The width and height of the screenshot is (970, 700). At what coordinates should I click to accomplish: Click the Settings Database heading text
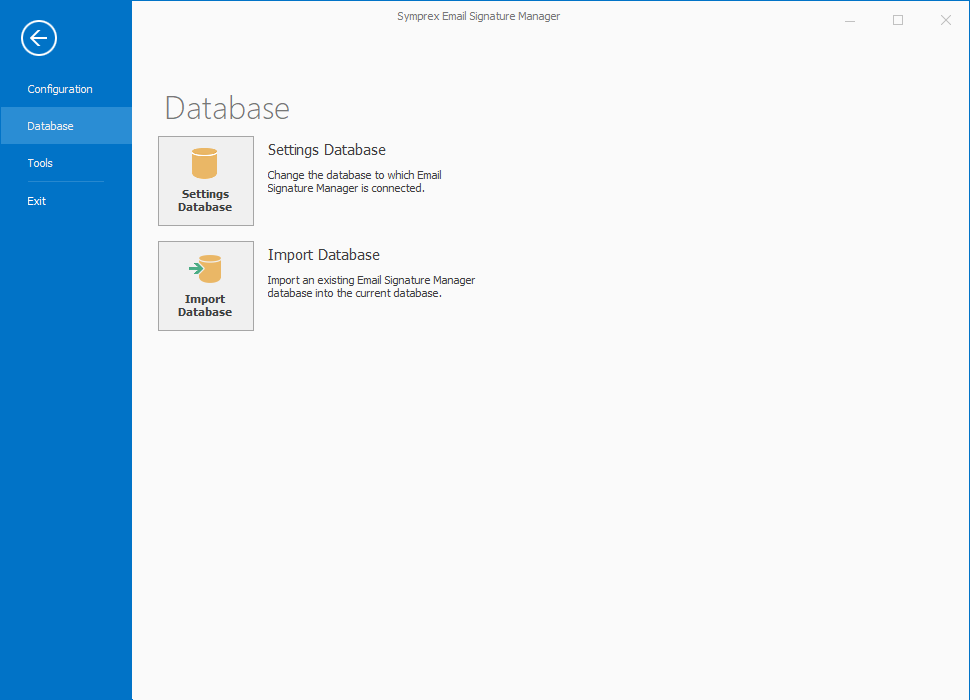(326, 150)
